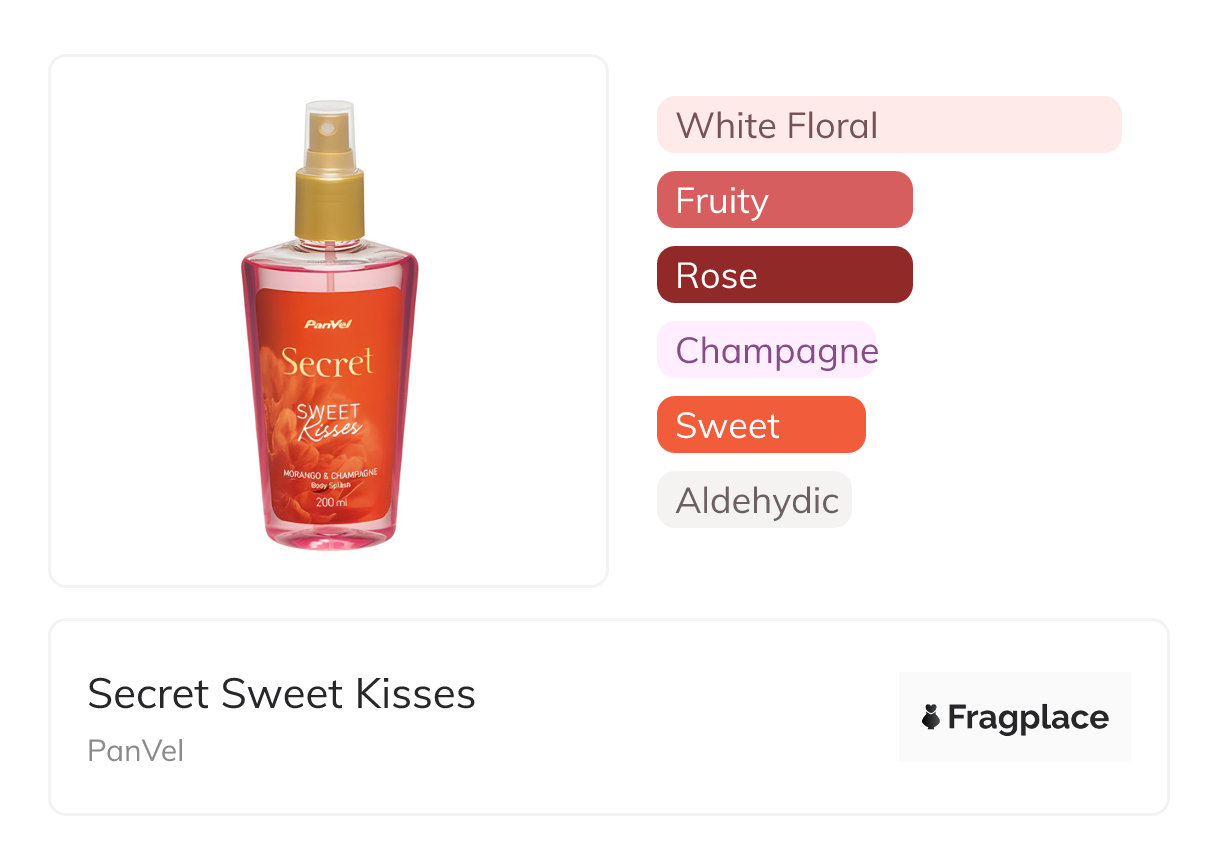Select the White Floral accord bar
This screenshot has height=864, width=1218.
pyautogui.click(x=888, y=125)
